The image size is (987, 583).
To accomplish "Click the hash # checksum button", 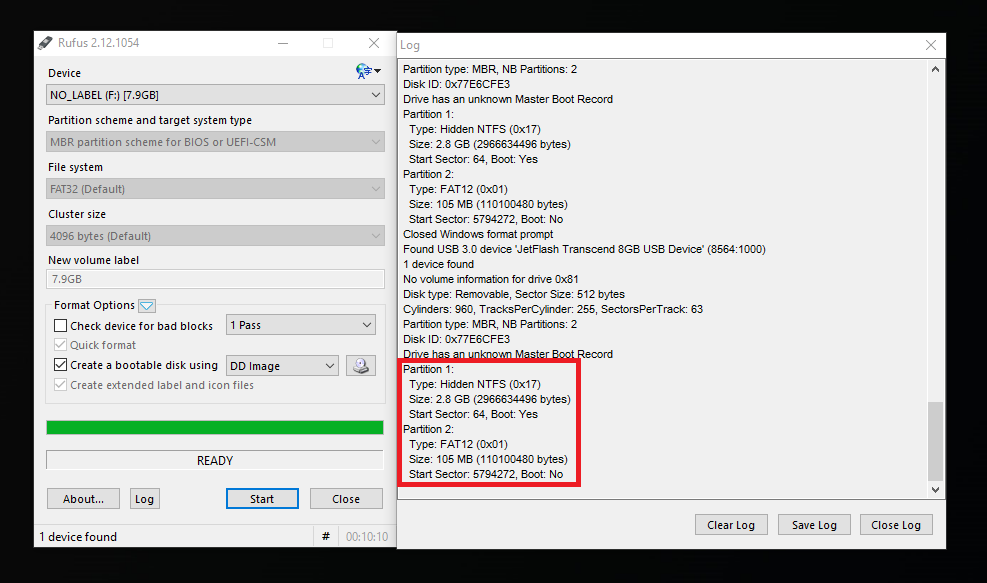I will [x=325, y=536].
